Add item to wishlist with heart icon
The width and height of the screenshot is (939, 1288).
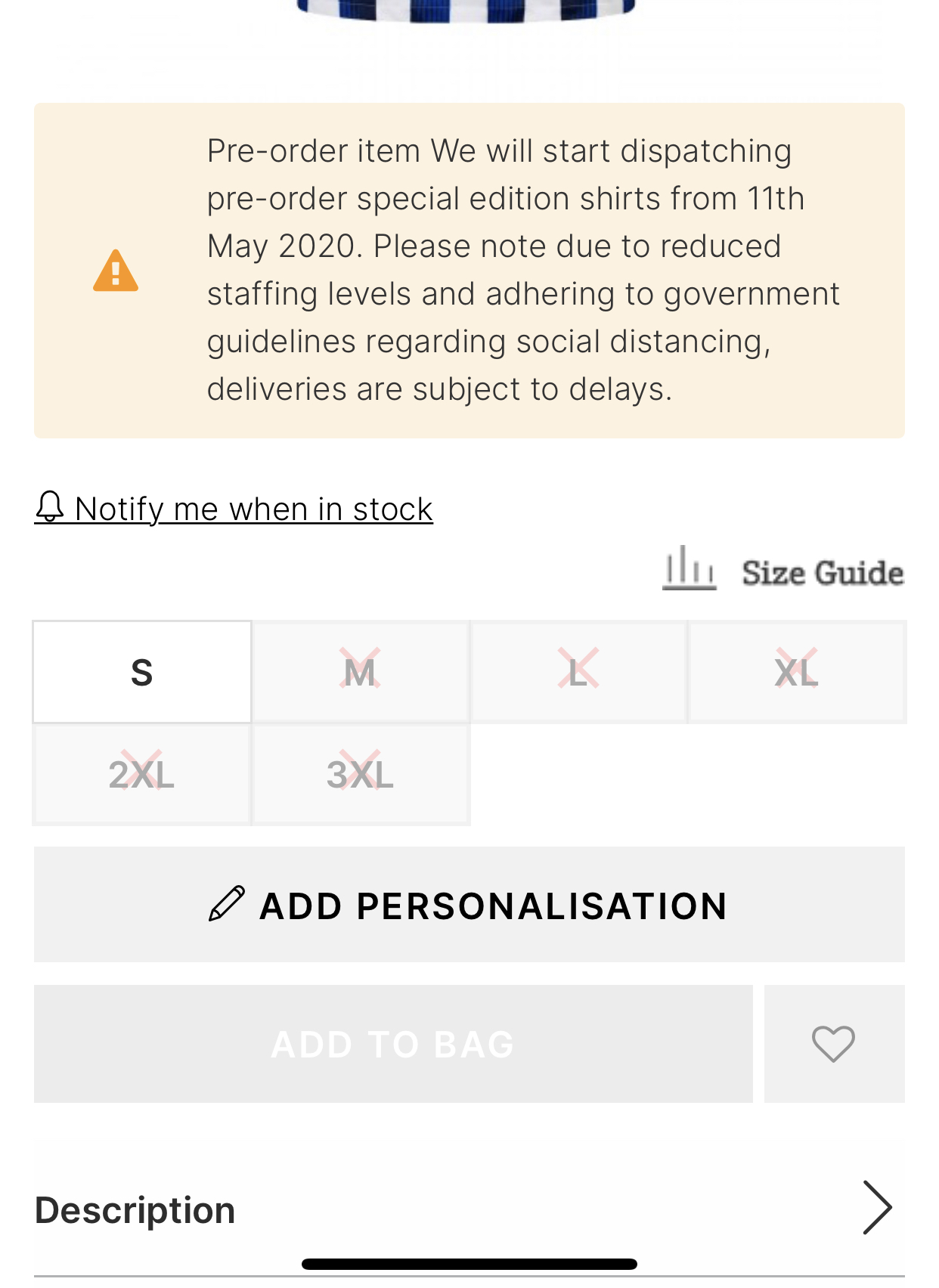834,1044
